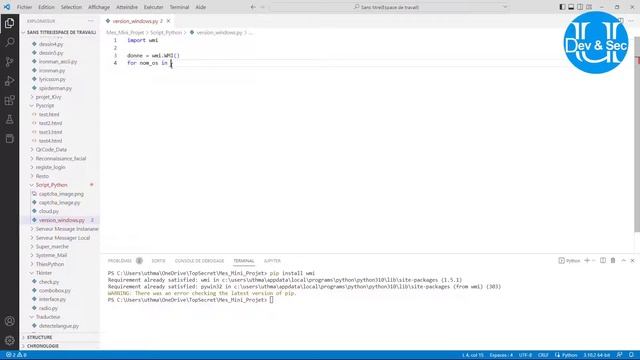Toggle the secondary sidebar layout icon

coord(580,7)
